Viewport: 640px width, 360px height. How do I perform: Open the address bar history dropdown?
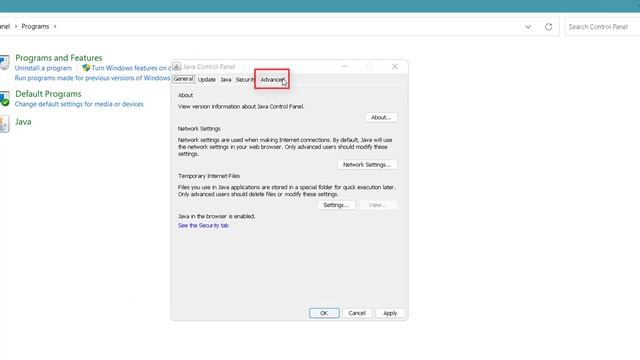click(528, 27)
